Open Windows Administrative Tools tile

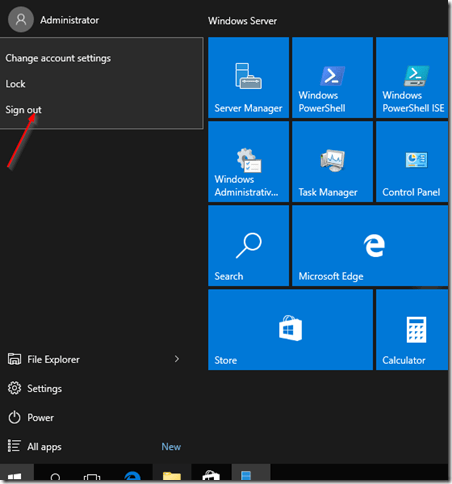point(248,162)
